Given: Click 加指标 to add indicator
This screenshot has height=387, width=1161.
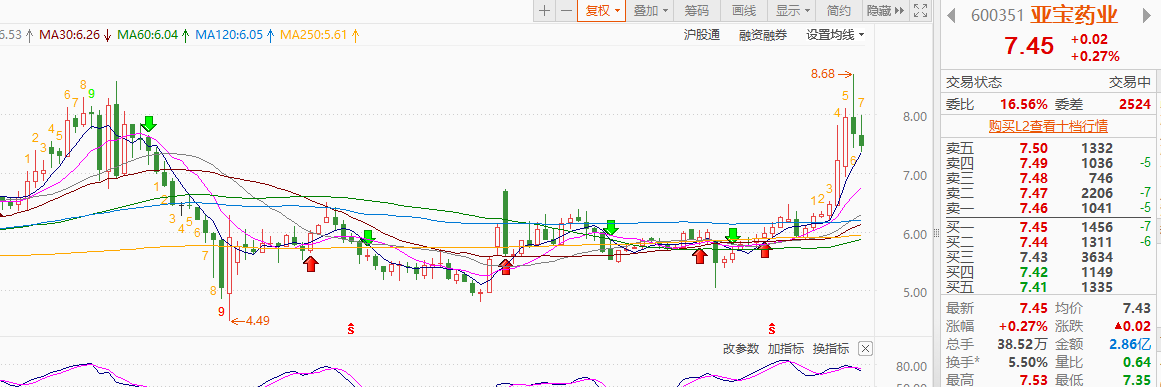Looking at the screenshot, I should 786,349.
